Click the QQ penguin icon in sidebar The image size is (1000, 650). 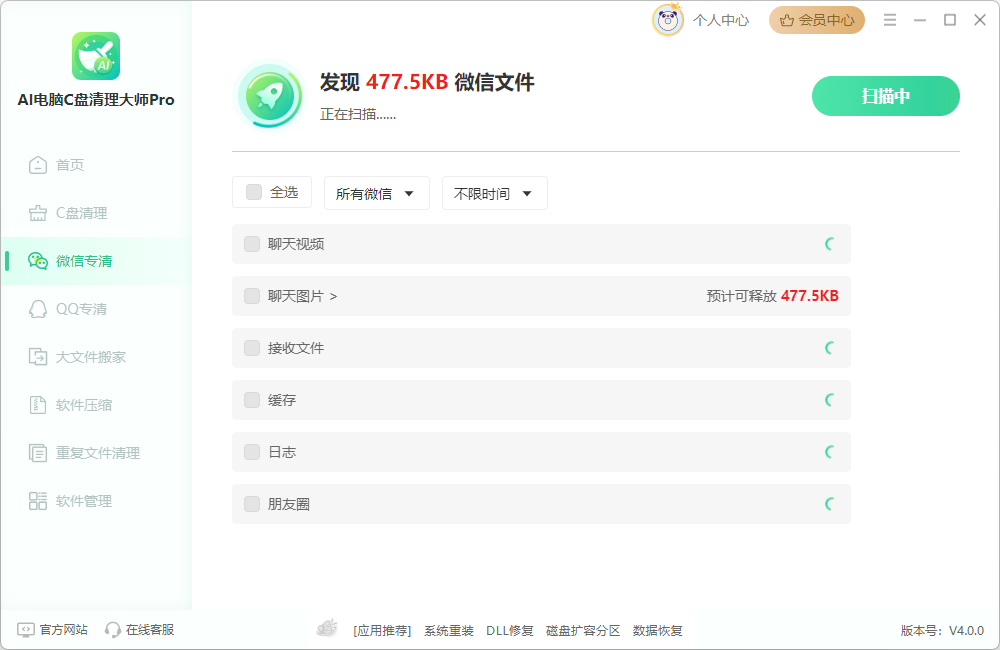coord(38,309)
